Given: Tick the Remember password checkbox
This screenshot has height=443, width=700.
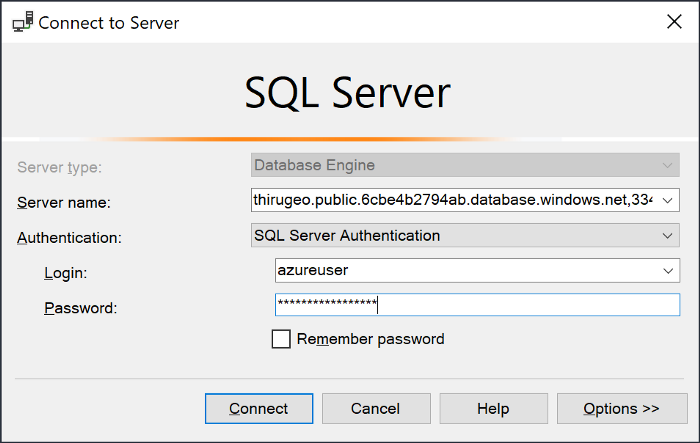Looking at the screenshot, I should click(281, 339).
